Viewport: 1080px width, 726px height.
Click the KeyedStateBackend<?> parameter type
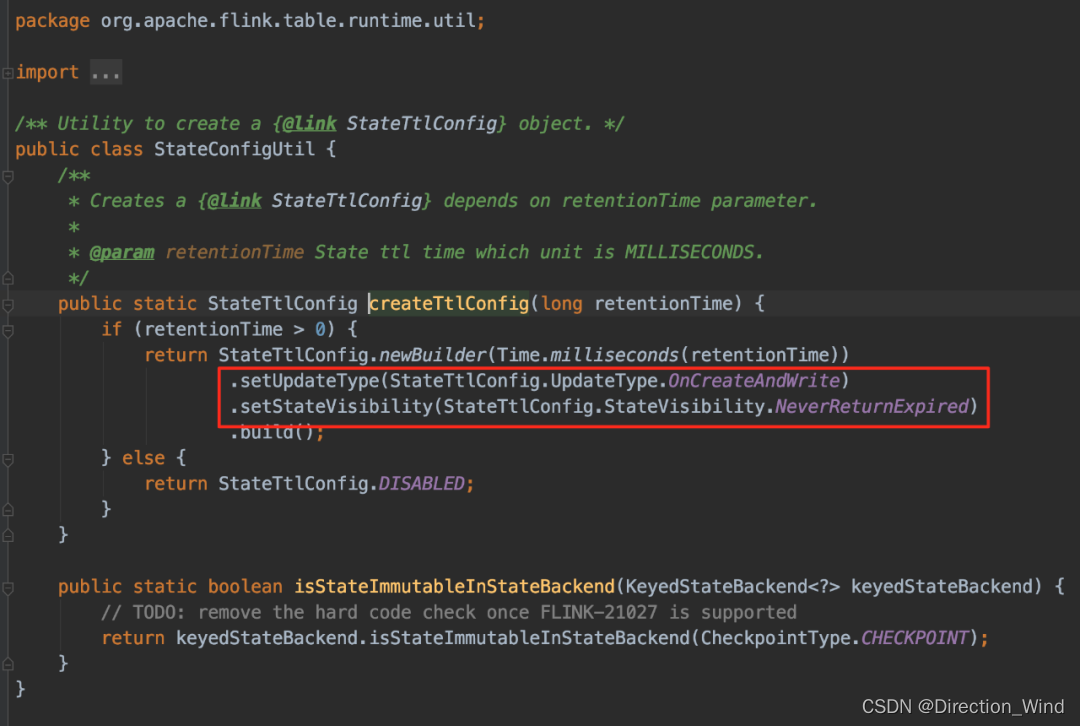[x=733, y=587]
